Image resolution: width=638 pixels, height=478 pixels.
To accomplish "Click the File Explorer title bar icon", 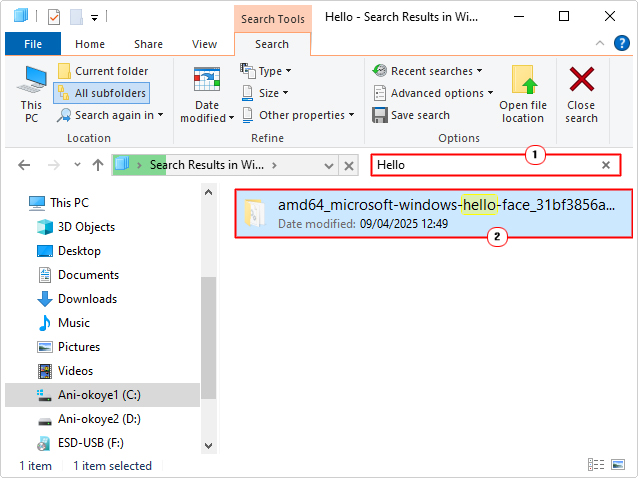I will [x=20, y=16].
